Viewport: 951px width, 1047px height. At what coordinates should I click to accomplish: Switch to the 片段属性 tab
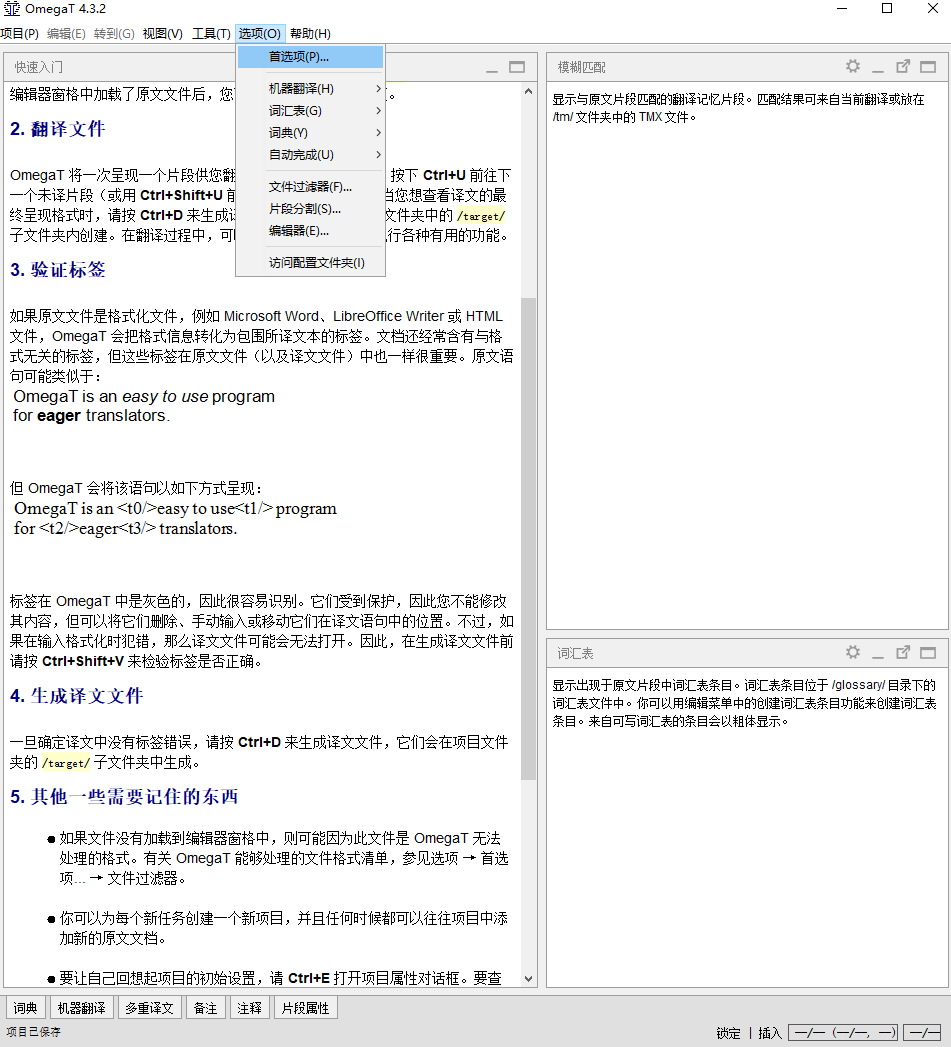pyautogui.click(x=305, y=1007)
